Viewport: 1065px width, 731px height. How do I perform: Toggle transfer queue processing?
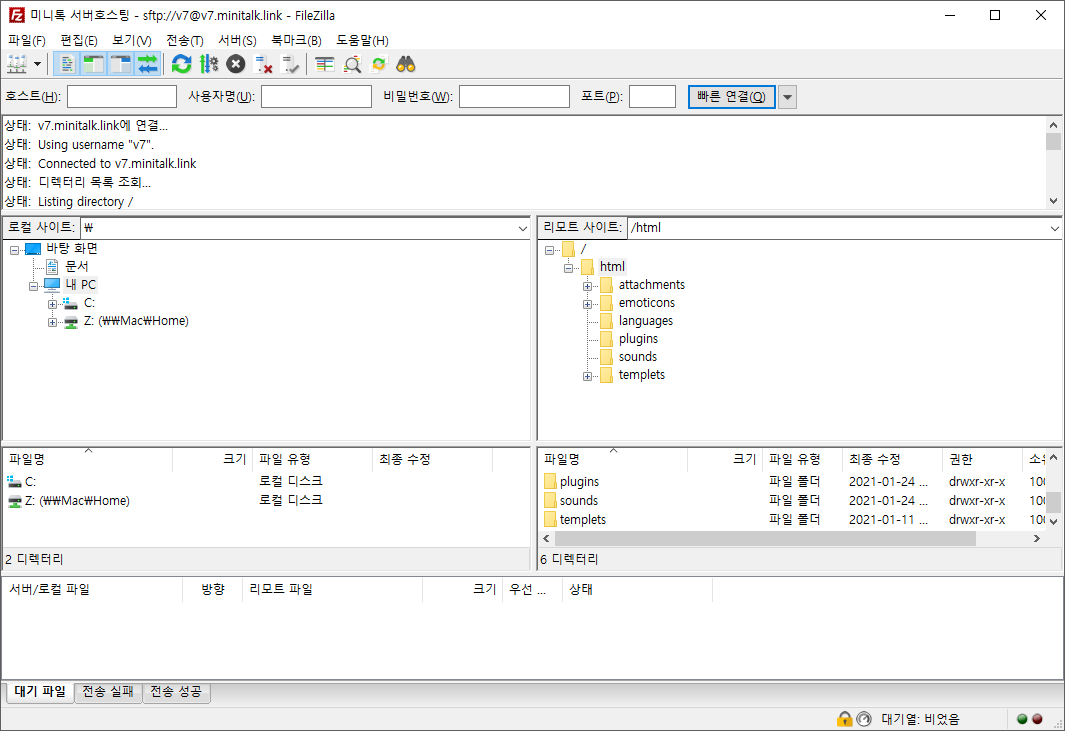[x=209, y=65]
